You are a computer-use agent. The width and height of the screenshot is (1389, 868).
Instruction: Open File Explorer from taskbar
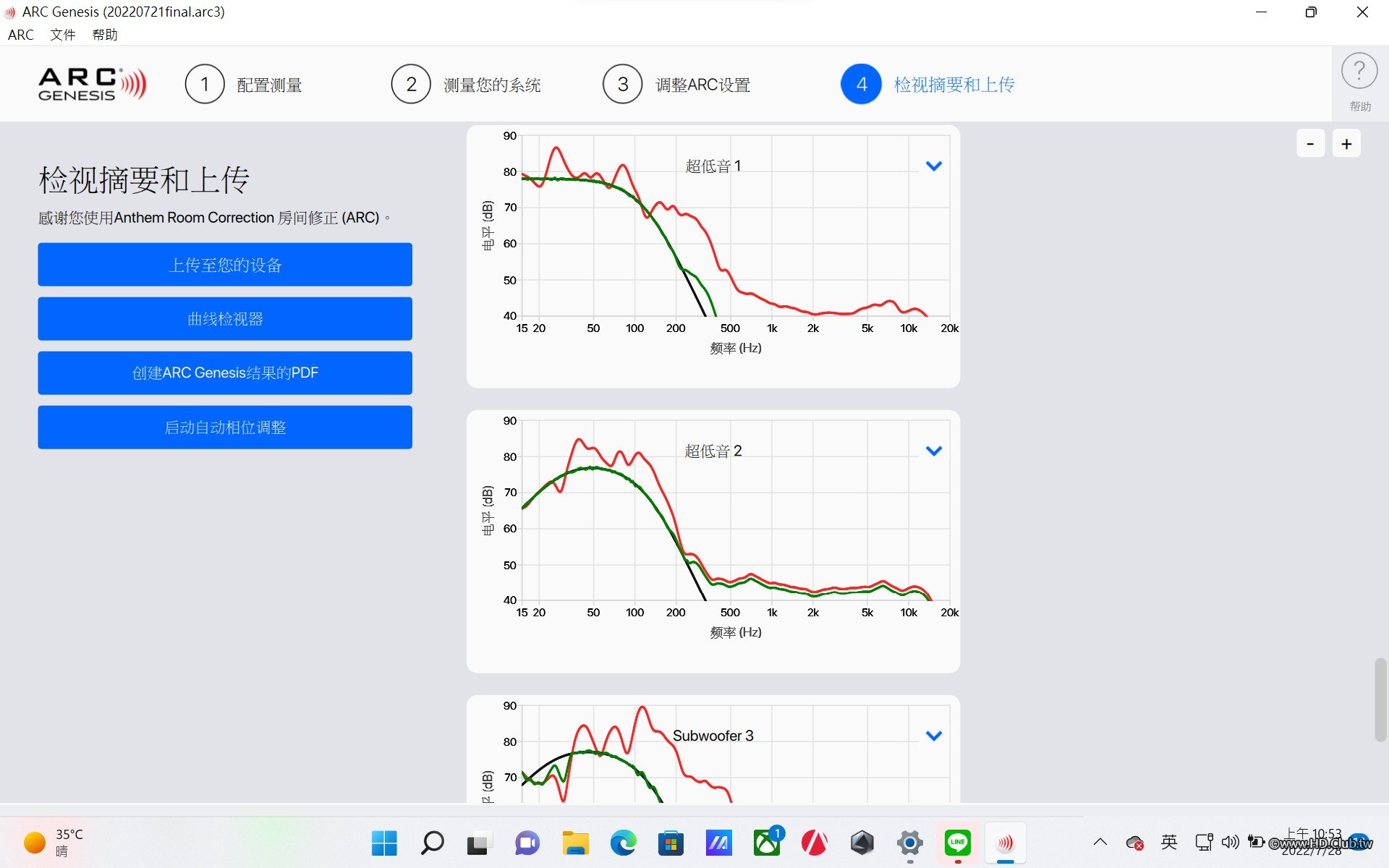pyautogui.click(x=575, y=843)
